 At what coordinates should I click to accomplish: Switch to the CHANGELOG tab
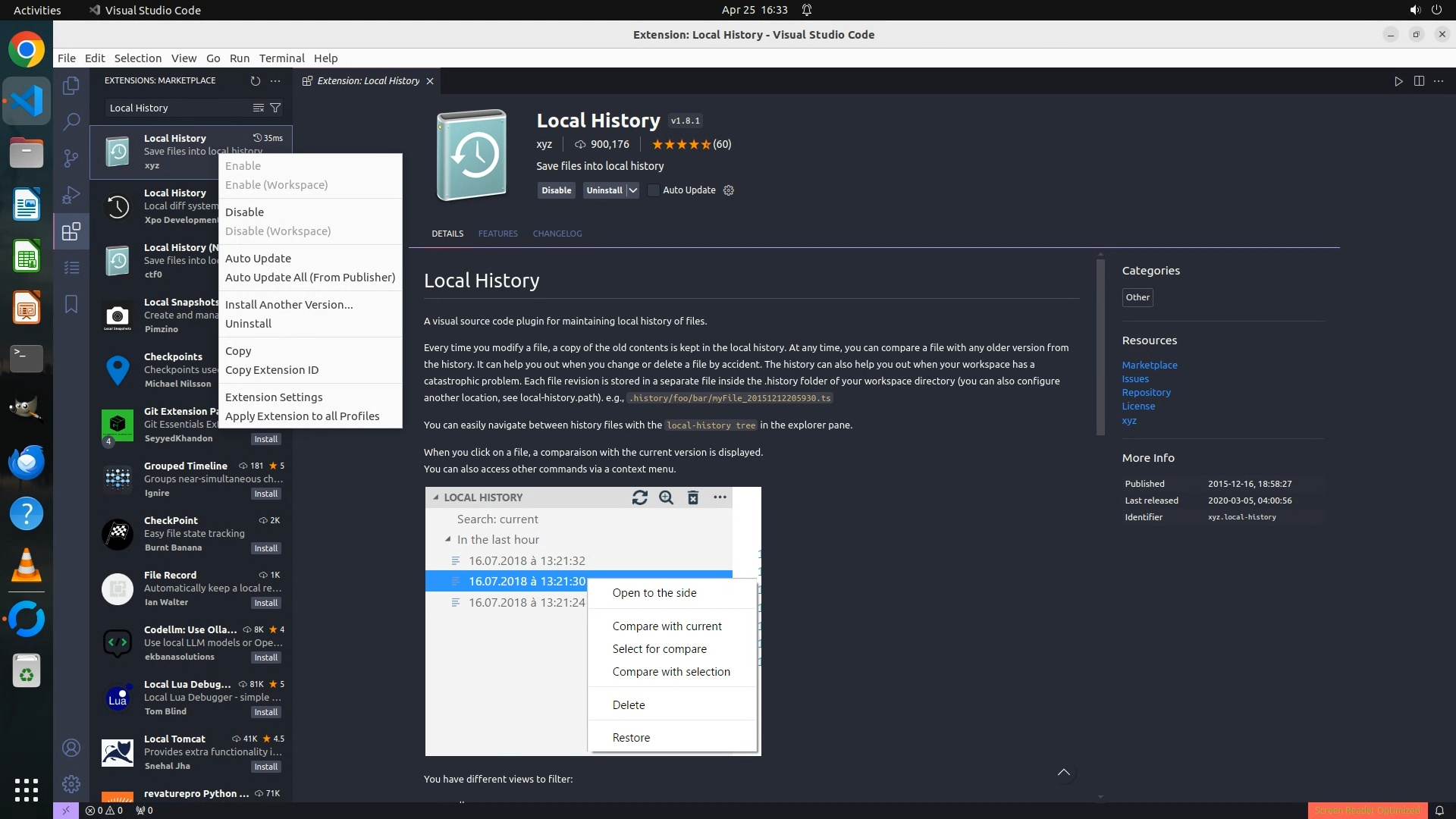coord(557,234)
